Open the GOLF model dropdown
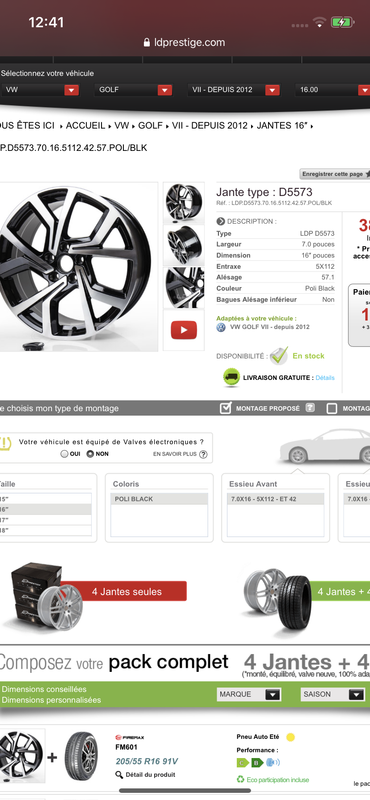The width and height of the screenshot is (370, 800). 133,90
